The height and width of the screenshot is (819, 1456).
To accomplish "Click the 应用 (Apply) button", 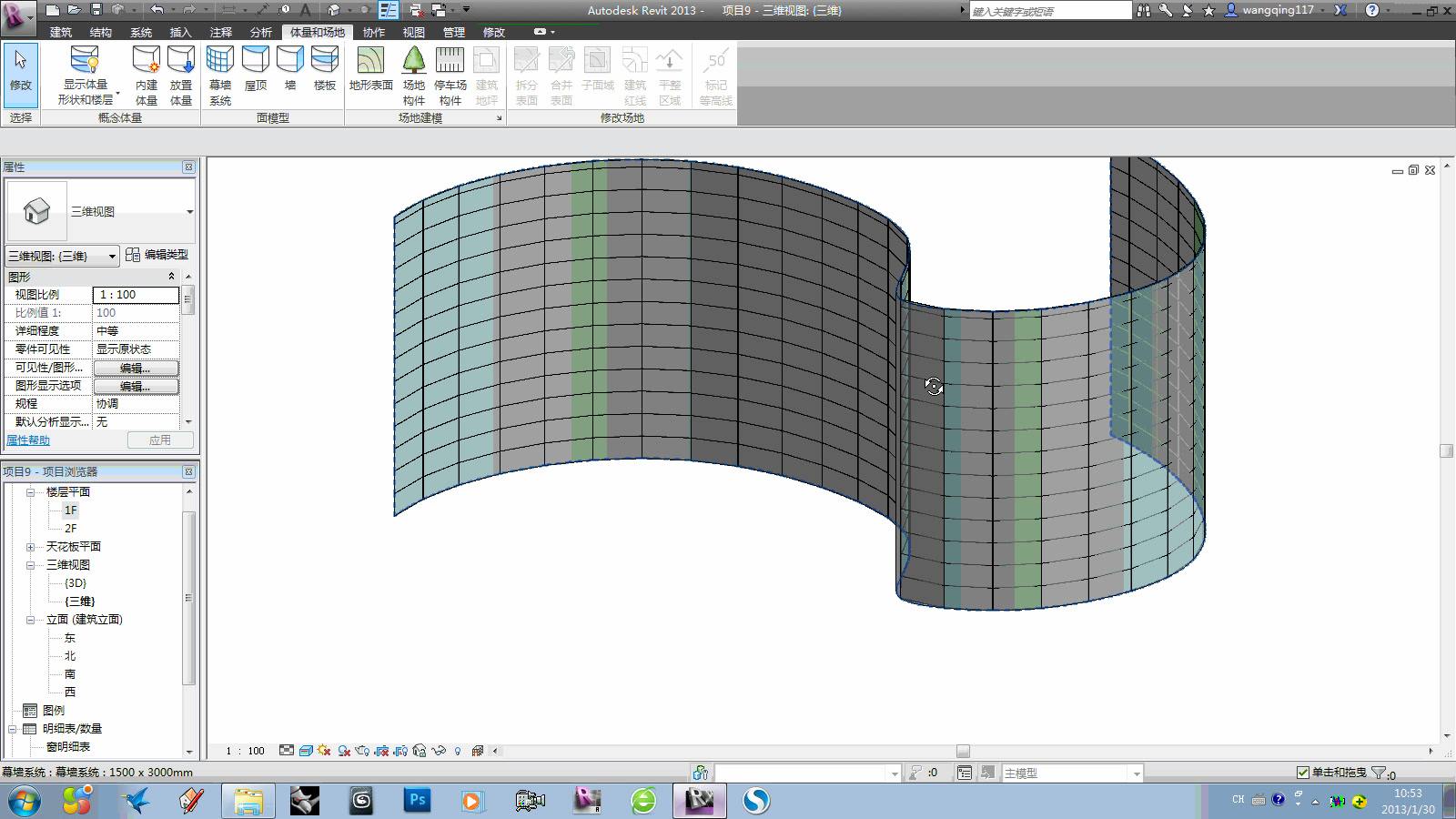I will 160,440.
